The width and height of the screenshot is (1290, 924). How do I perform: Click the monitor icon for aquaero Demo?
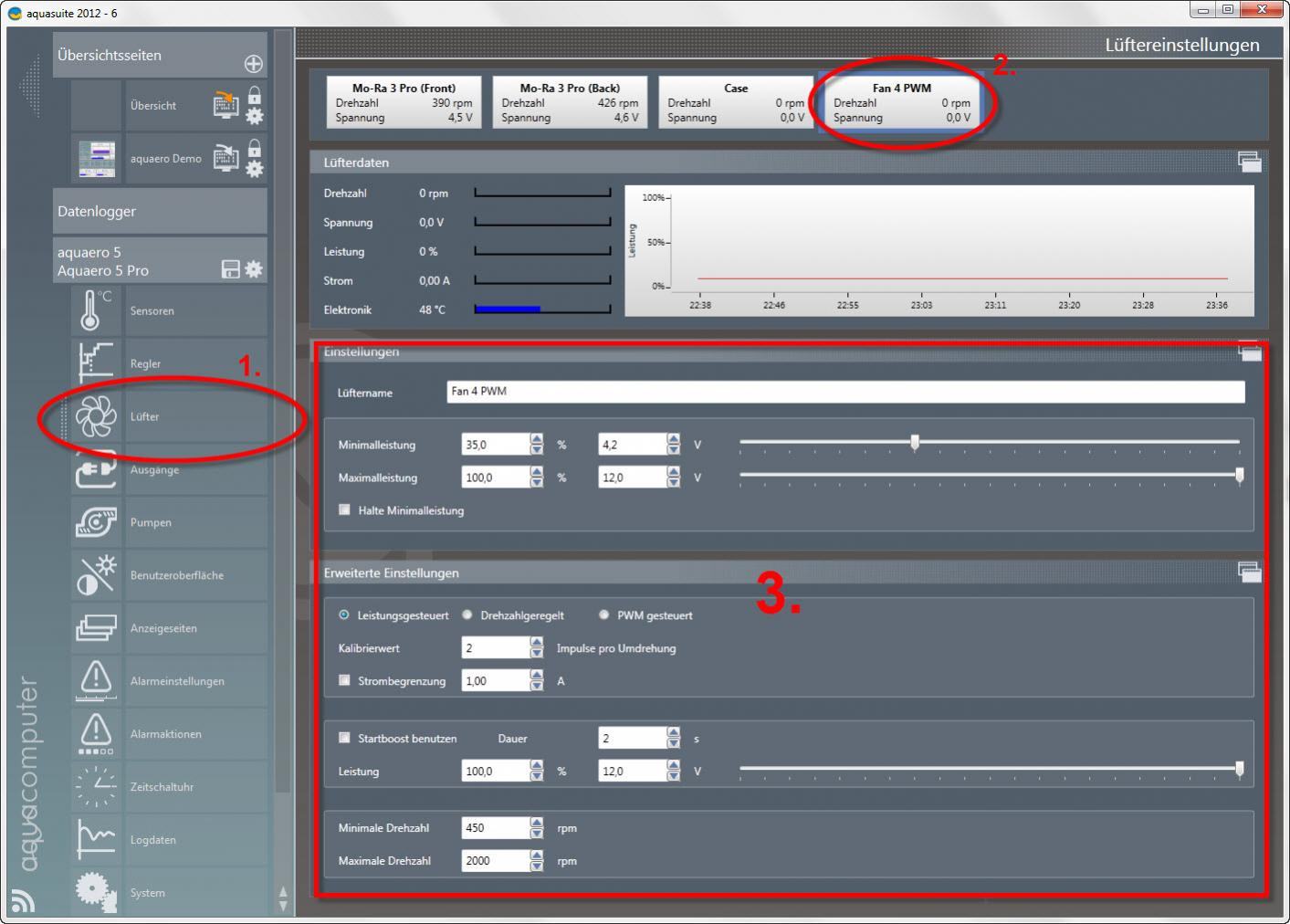point(225,158)
